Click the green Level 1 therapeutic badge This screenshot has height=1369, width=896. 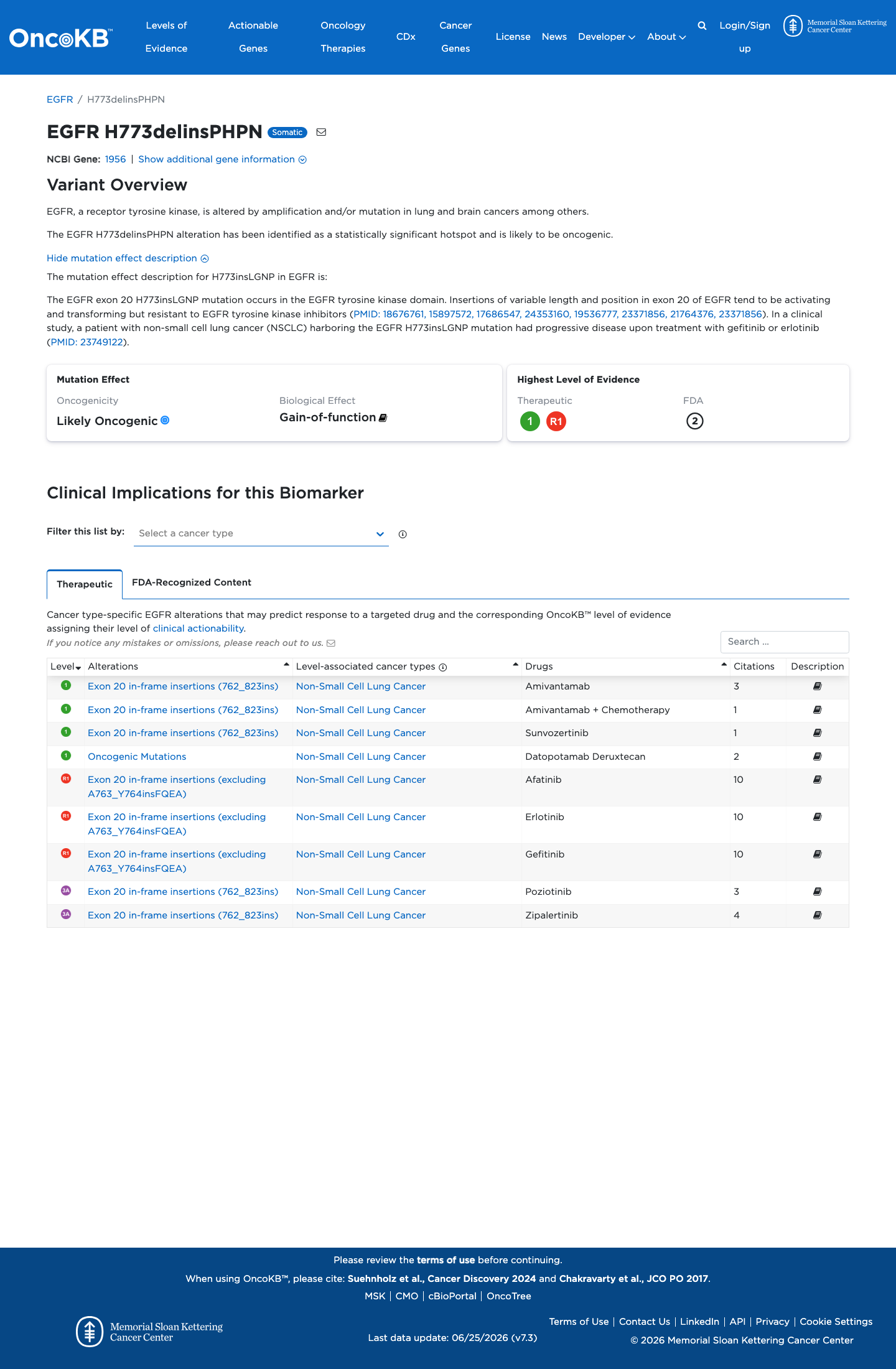click(530, 421)
